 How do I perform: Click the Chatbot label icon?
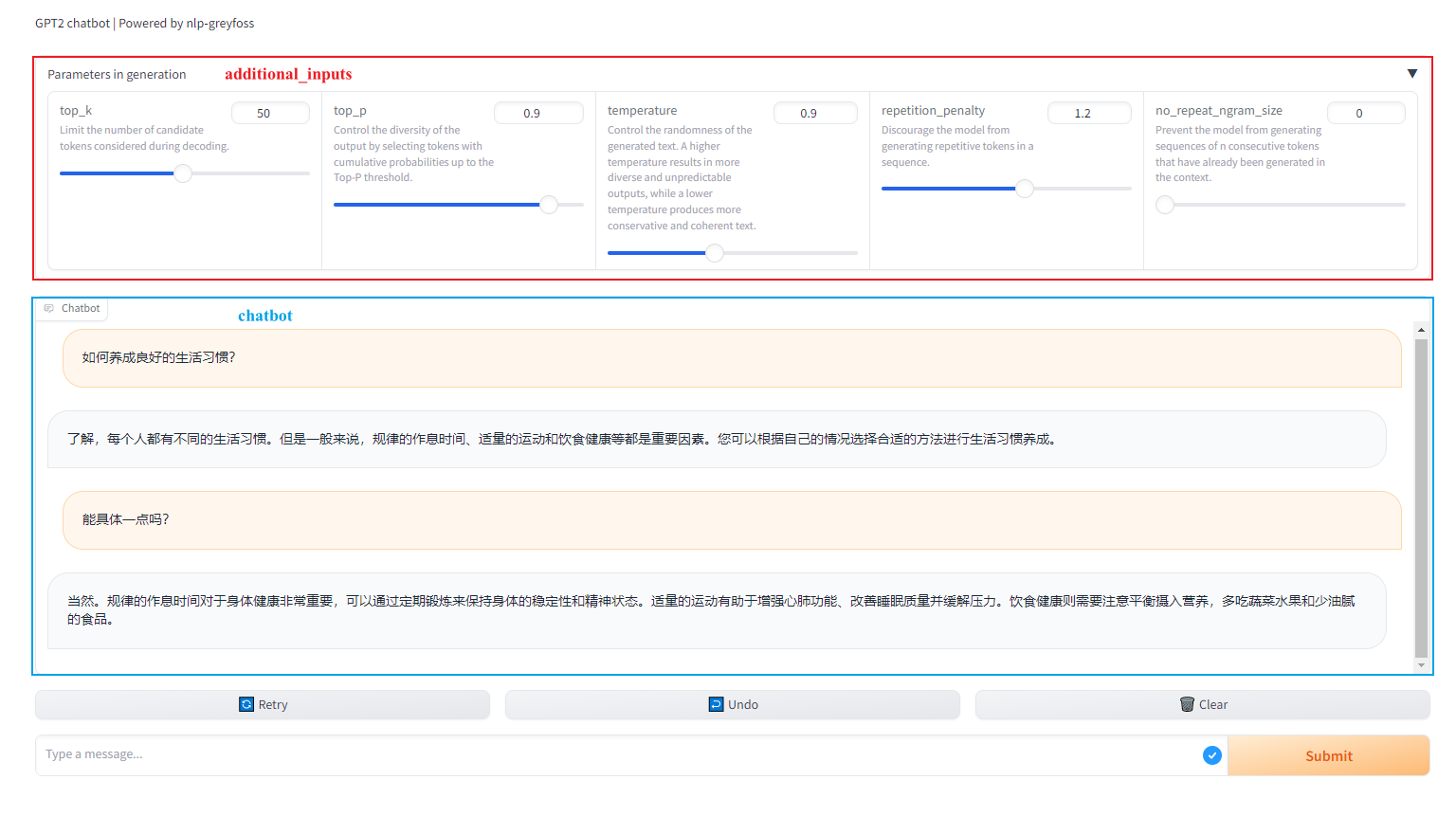tap(49, 308)
